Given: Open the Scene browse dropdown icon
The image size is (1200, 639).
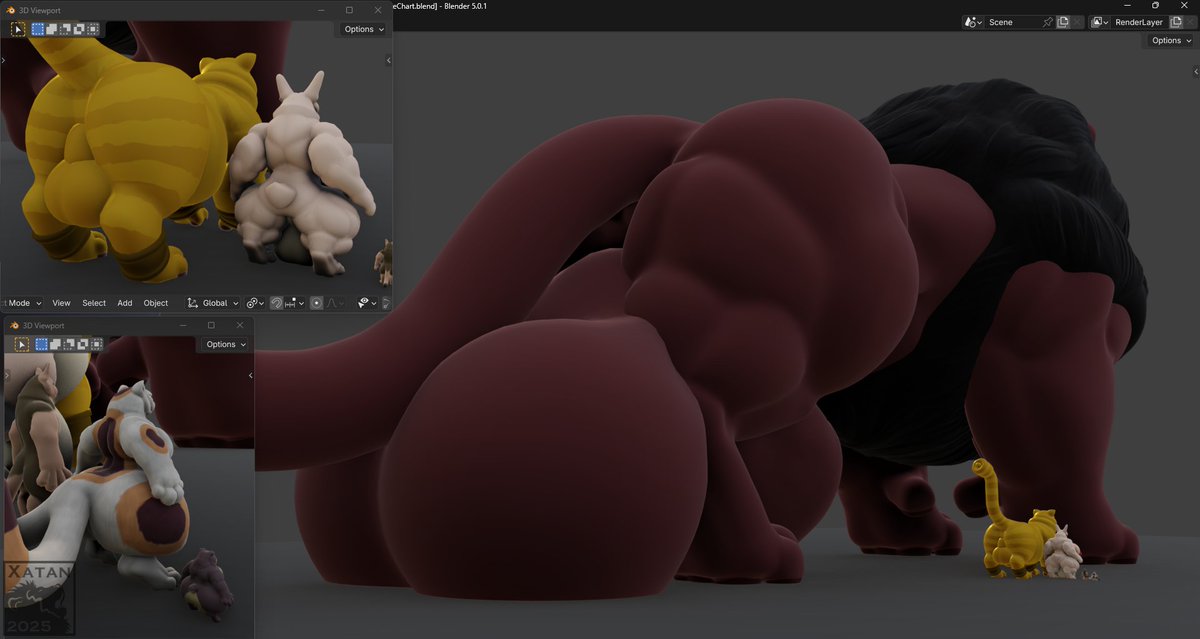Looking at the screenshot, I should pyautogui.click(x=973, y=22).
